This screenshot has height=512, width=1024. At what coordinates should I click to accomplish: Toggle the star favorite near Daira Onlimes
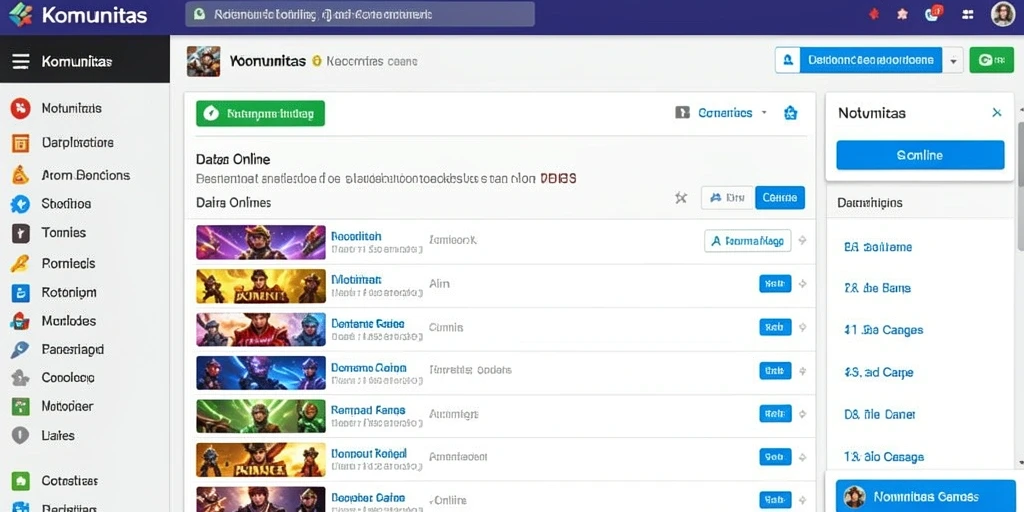pos(680,197)
